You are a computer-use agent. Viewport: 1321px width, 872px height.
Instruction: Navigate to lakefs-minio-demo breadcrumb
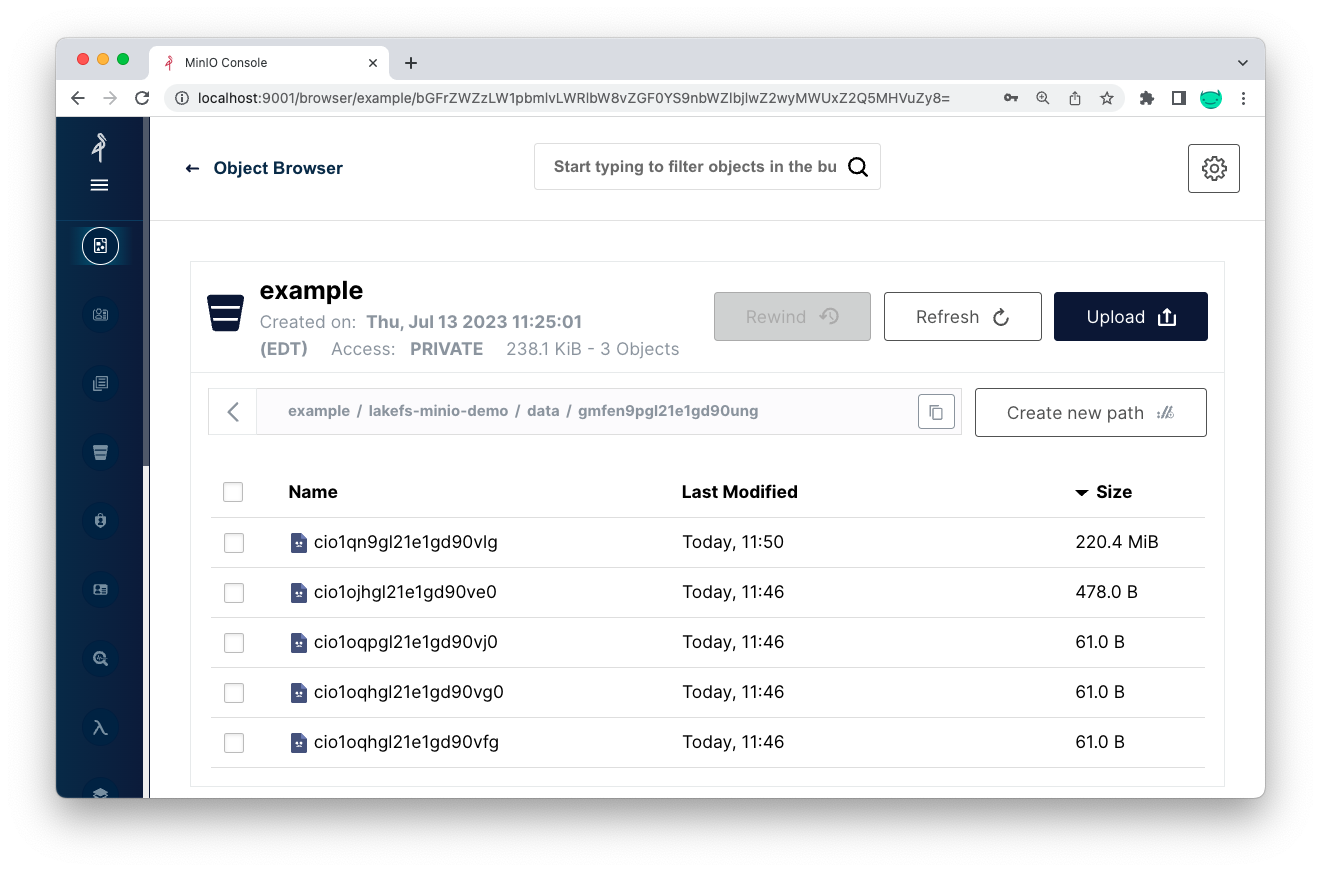[438, 411]
